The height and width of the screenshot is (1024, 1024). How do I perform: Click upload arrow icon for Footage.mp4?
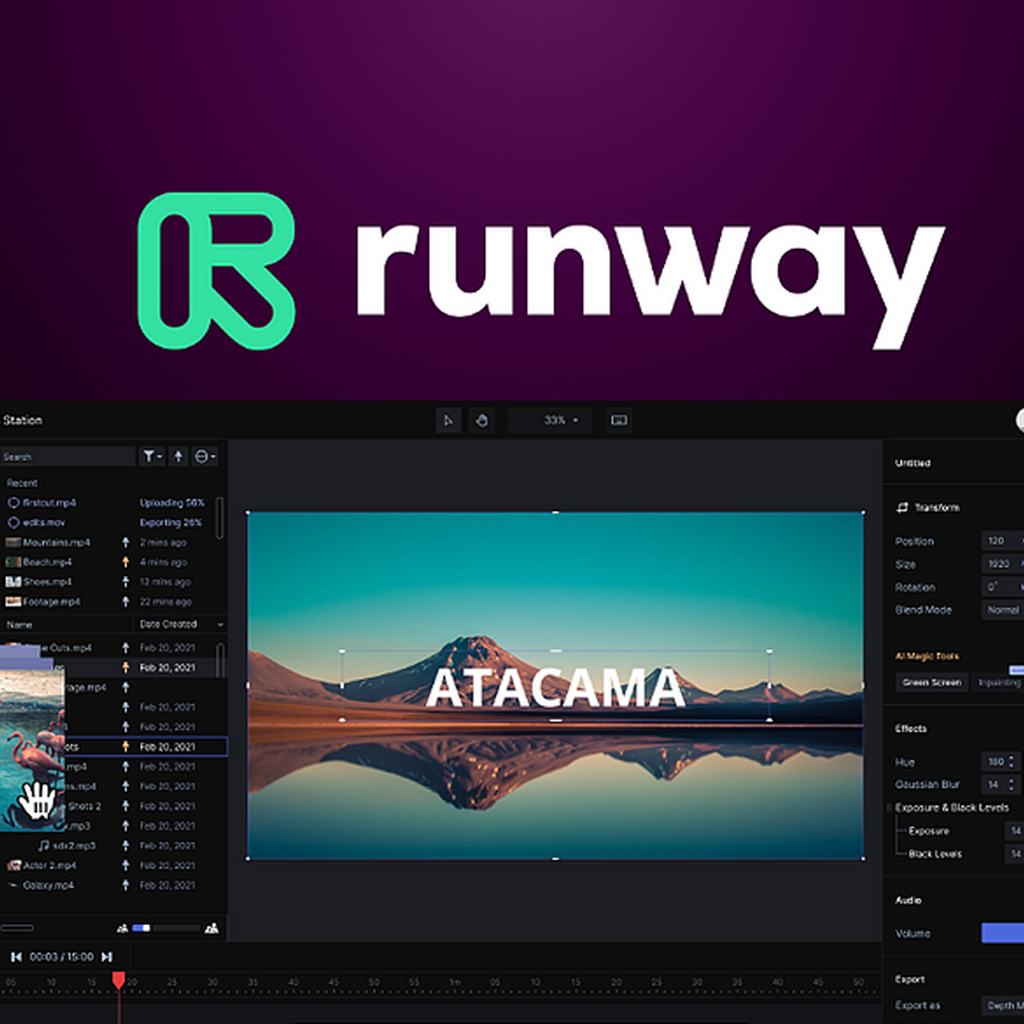(125, 601)
